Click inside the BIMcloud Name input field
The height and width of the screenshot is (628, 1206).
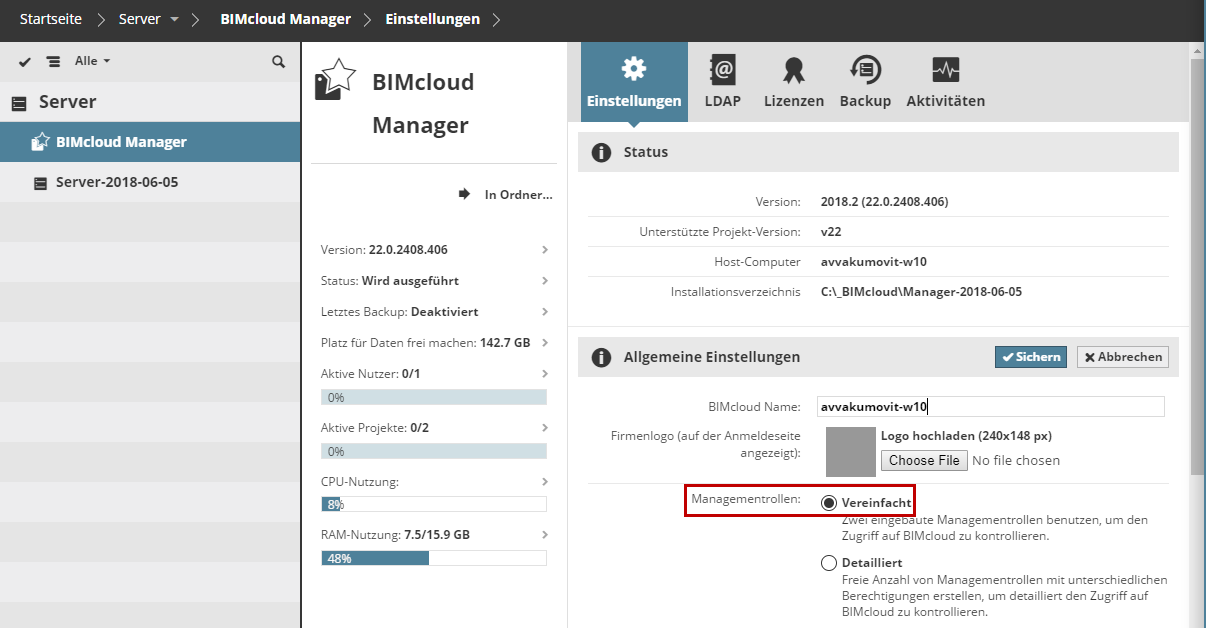[990, 406]
